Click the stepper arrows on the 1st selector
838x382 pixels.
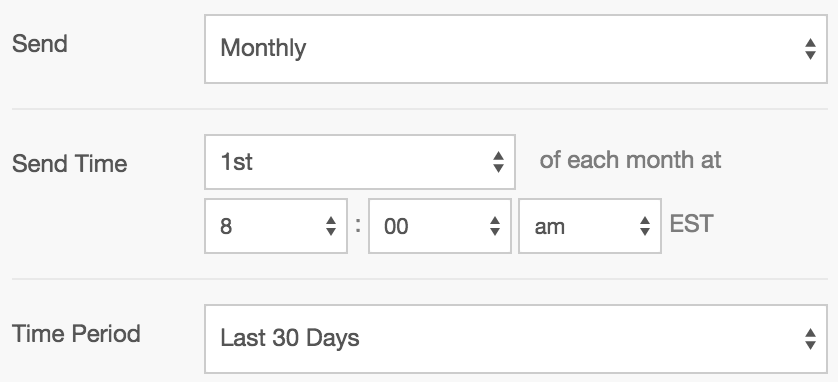tap(498, 162)
